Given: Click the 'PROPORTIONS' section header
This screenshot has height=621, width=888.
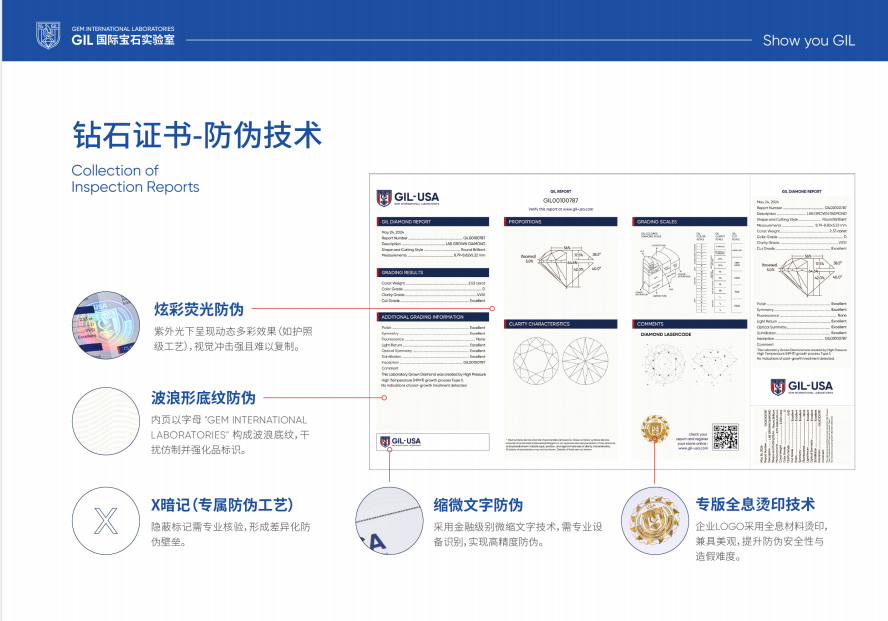Looking at the screenshot, I should pyautogui.click(x=561, y=222).
